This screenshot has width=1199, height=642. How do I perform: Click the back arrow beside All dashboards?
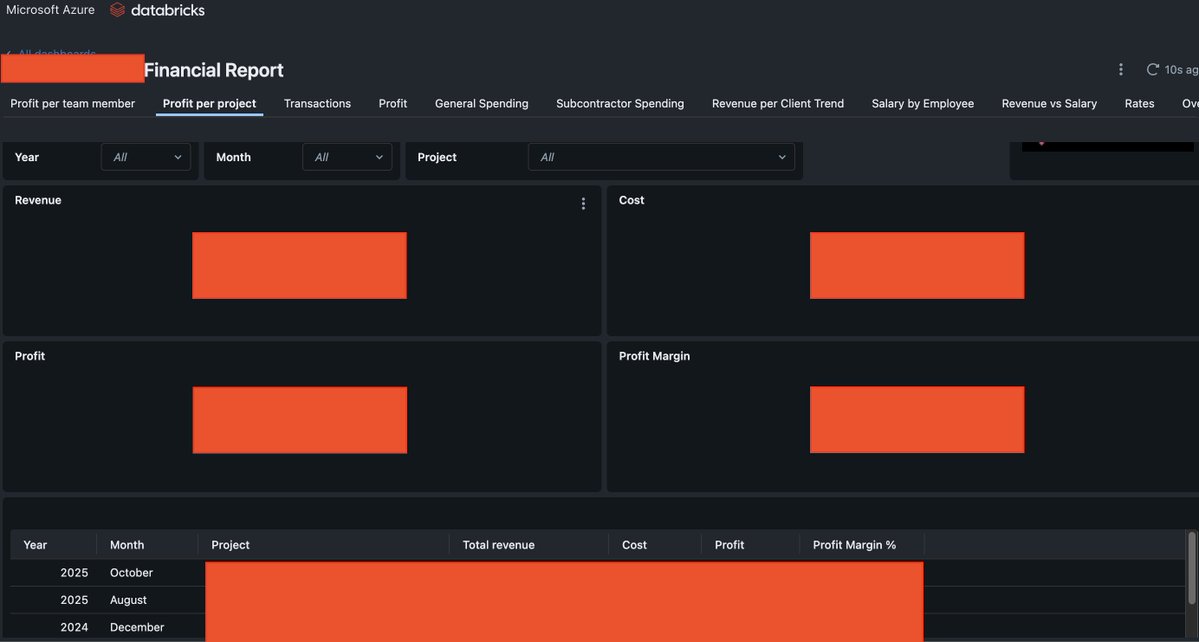point(8,54)
